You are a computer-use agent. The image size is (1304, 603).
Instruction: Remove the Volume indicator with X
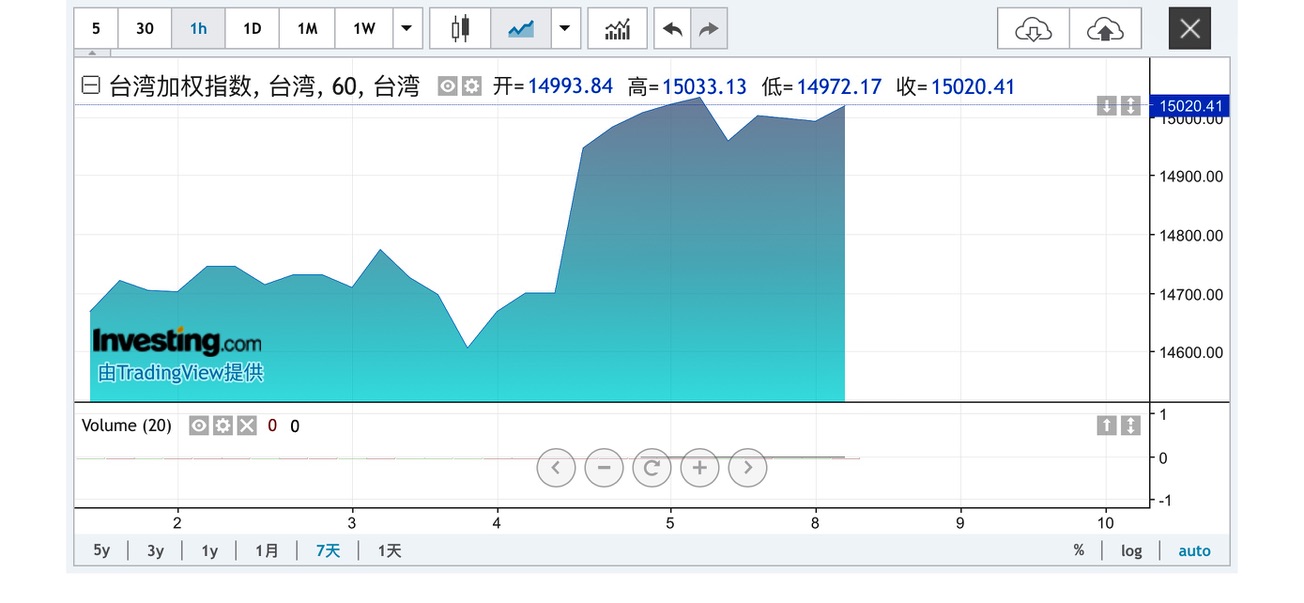point(246,426)
